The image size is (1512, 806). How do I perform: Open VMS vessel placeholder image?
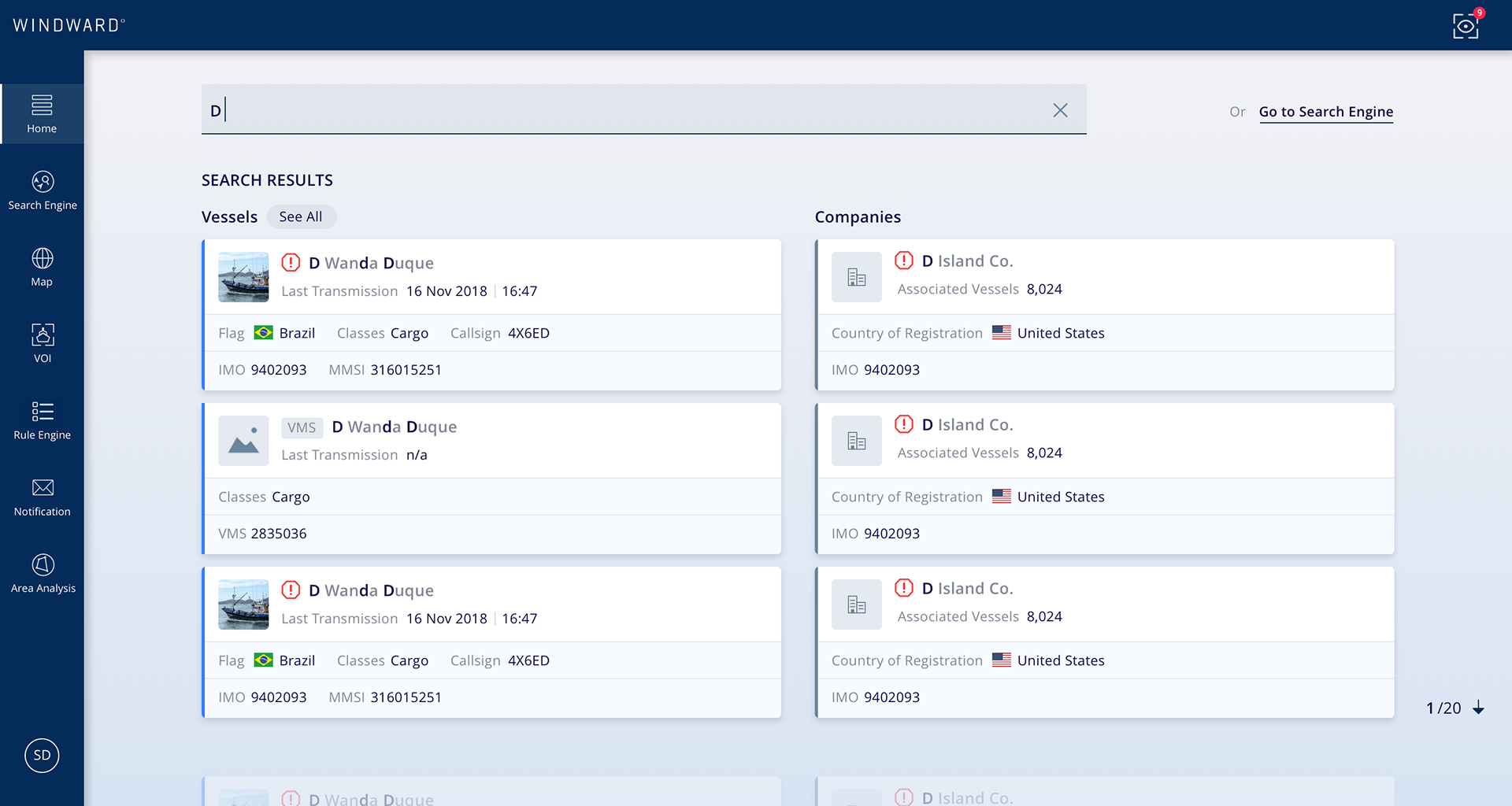[x=243, y=441]
